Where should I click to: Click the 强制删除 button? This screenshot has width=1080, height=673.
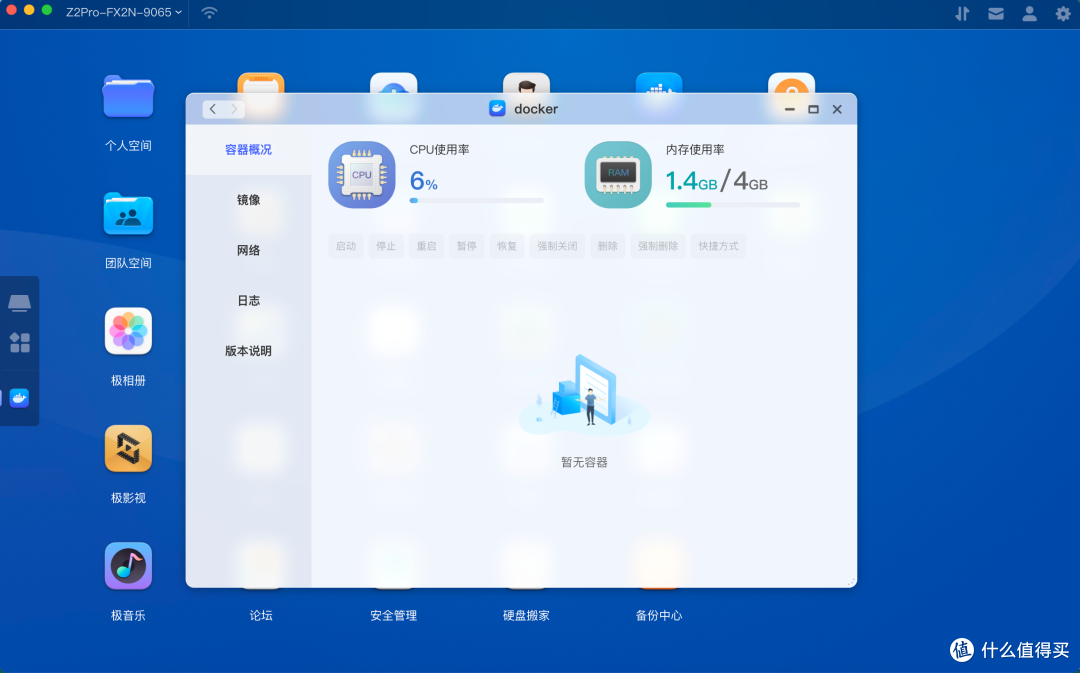pyautogui.click(x=658, y=246)
